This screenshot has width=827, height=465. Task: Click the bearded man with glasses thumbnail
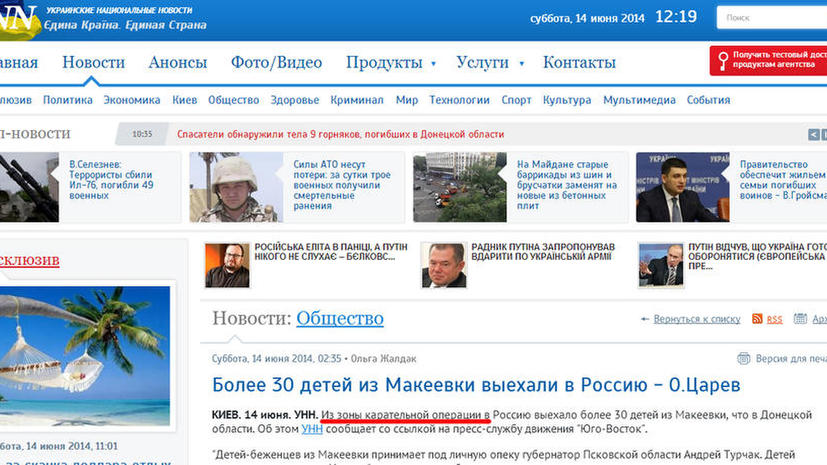[227, 265]
